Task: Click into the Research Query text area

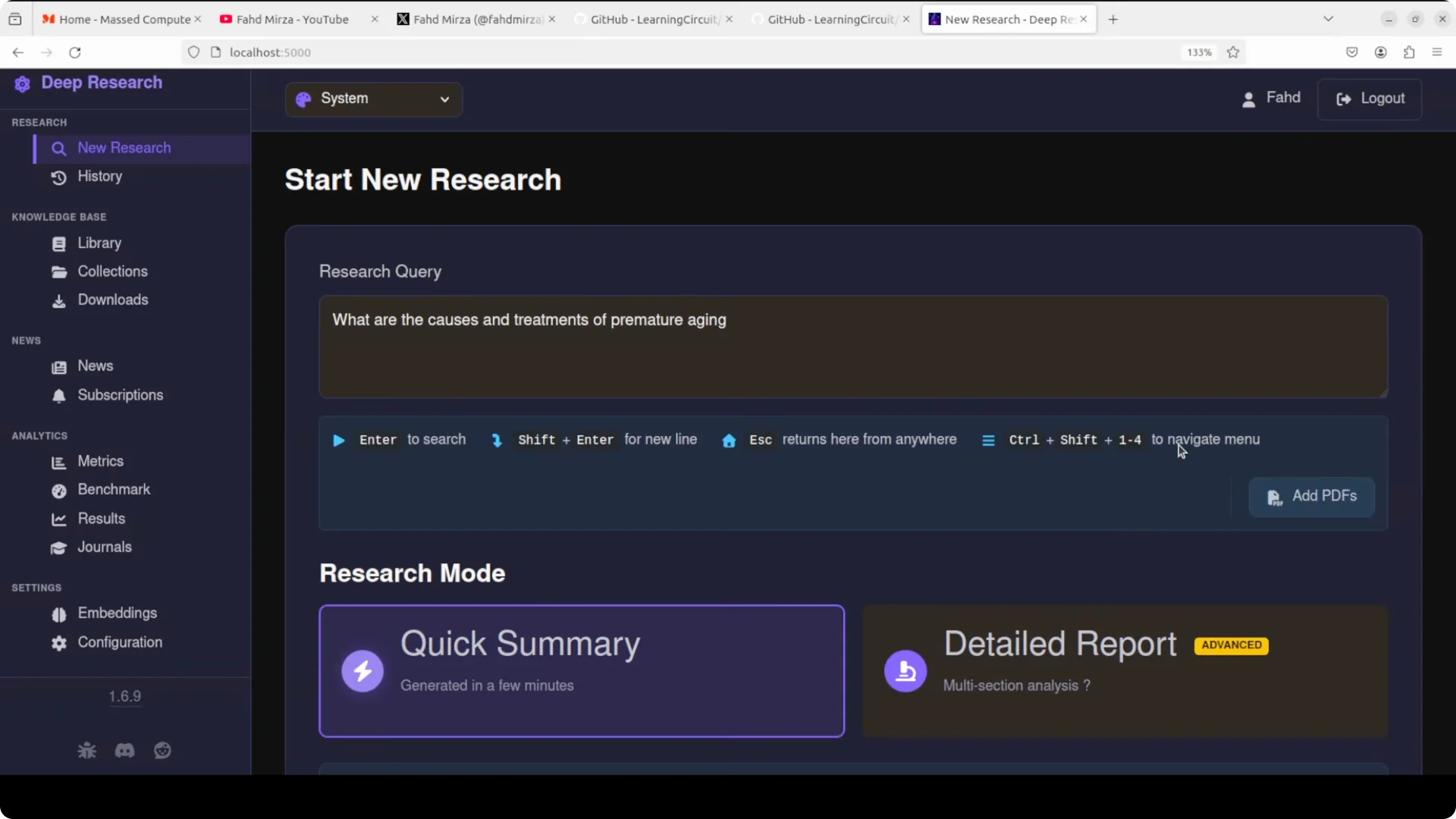Action: 853,347
